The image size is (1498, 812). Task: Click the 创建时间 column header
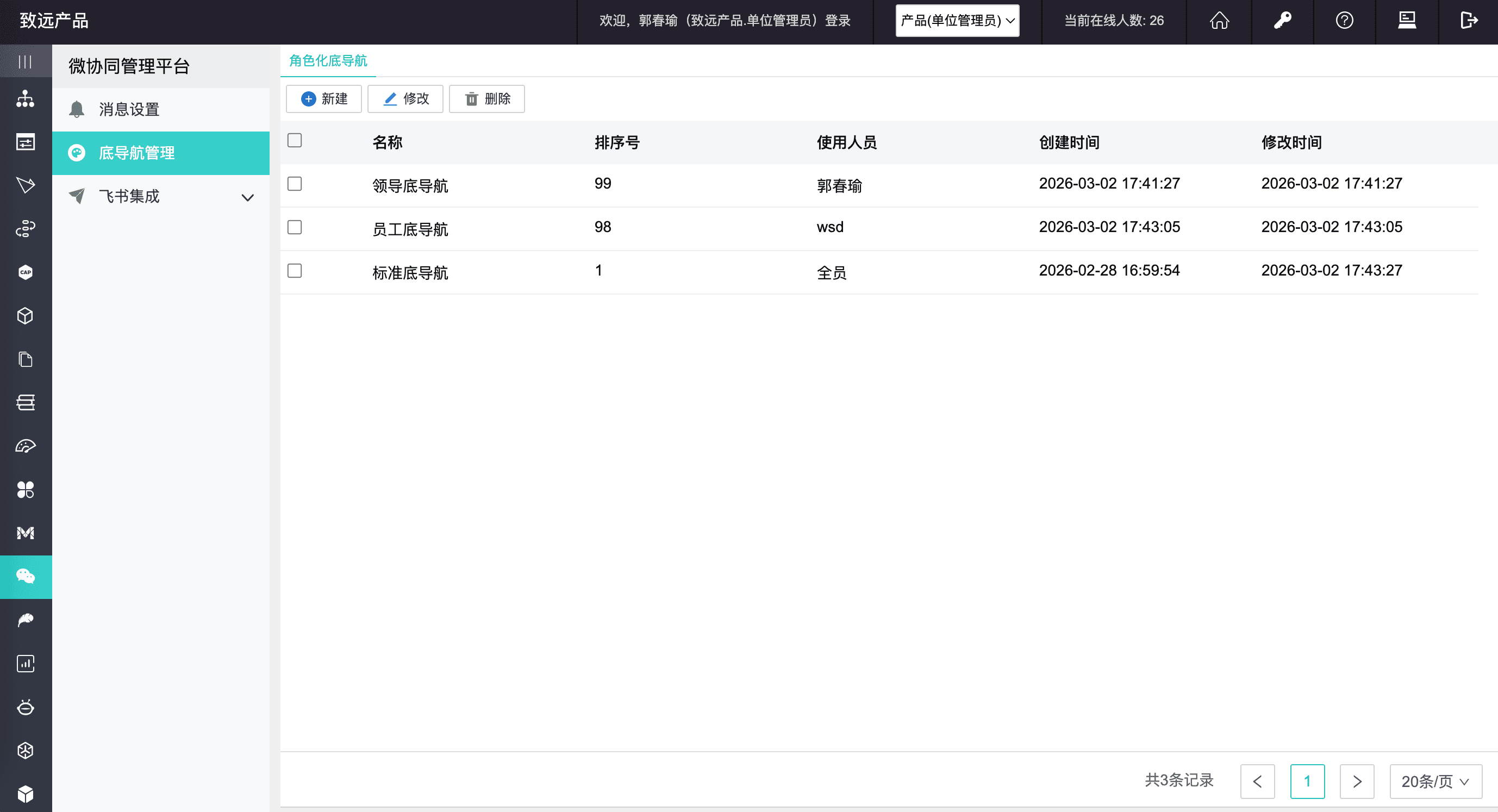click(x=1069, y=142)
